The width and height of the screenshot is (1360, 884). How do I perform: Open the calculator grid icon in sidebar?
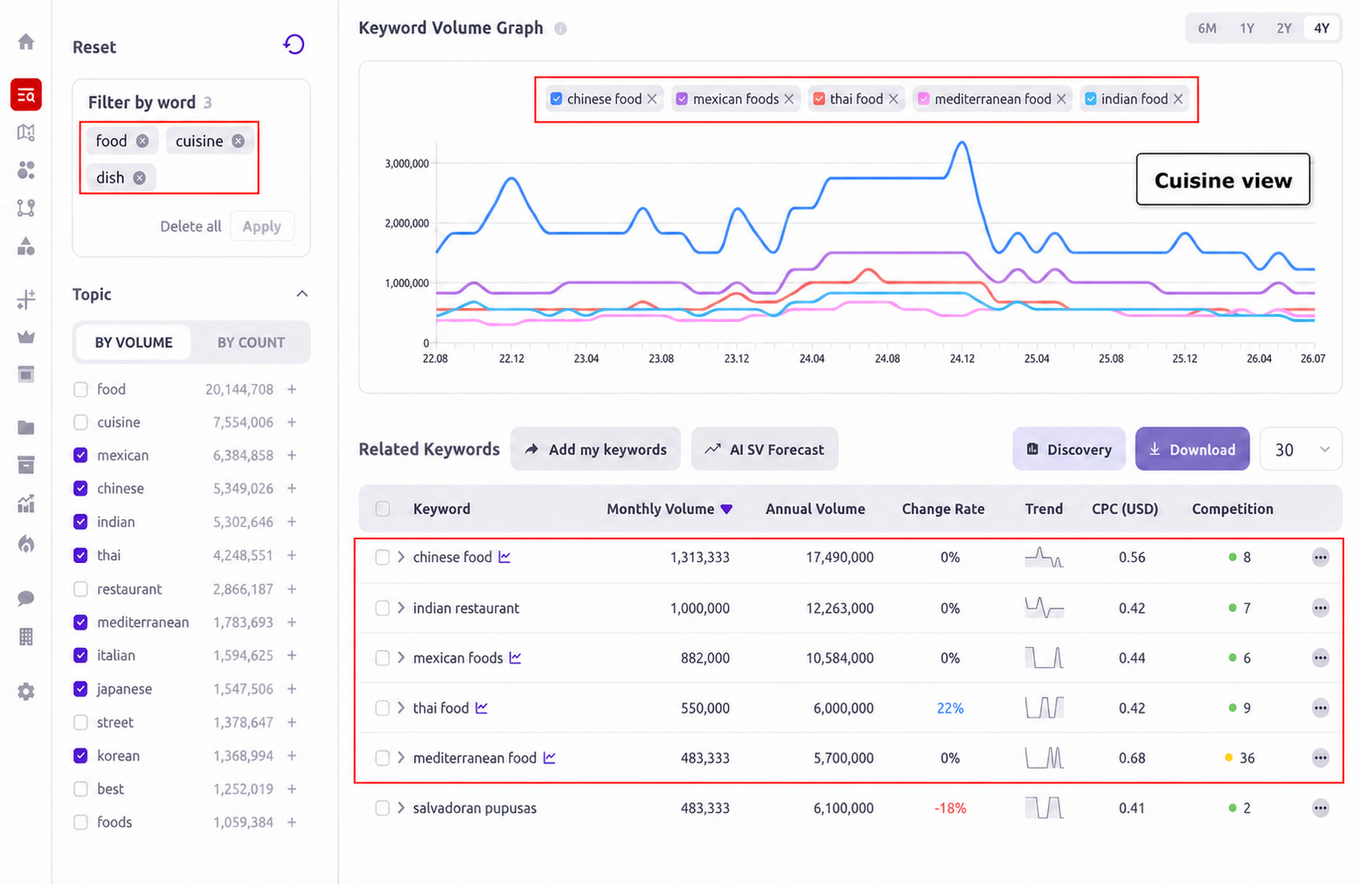click(x=26, y=636)
